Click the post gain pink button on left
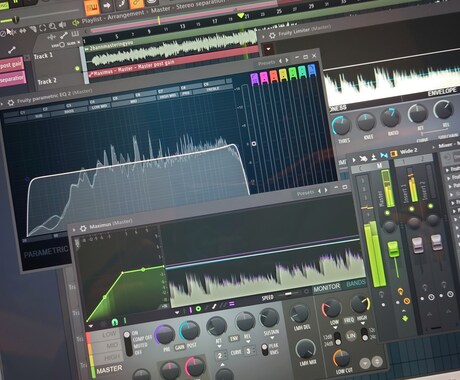This screenshot has width=460, height=380. point(11,64)
